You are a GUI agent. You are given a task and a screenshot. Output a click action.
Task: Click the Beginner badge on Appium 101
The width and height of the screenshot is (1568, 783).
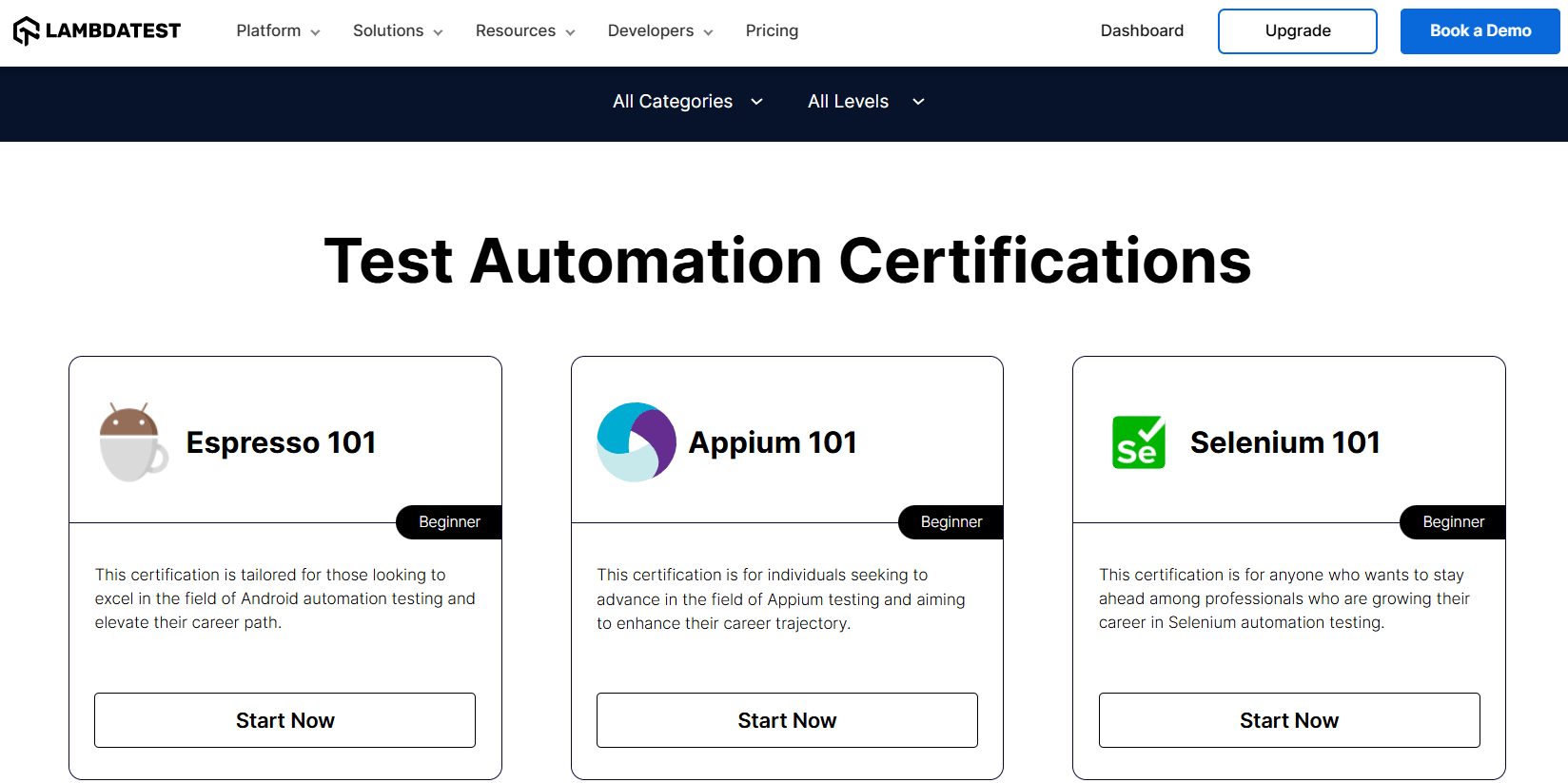click(951, 522)
